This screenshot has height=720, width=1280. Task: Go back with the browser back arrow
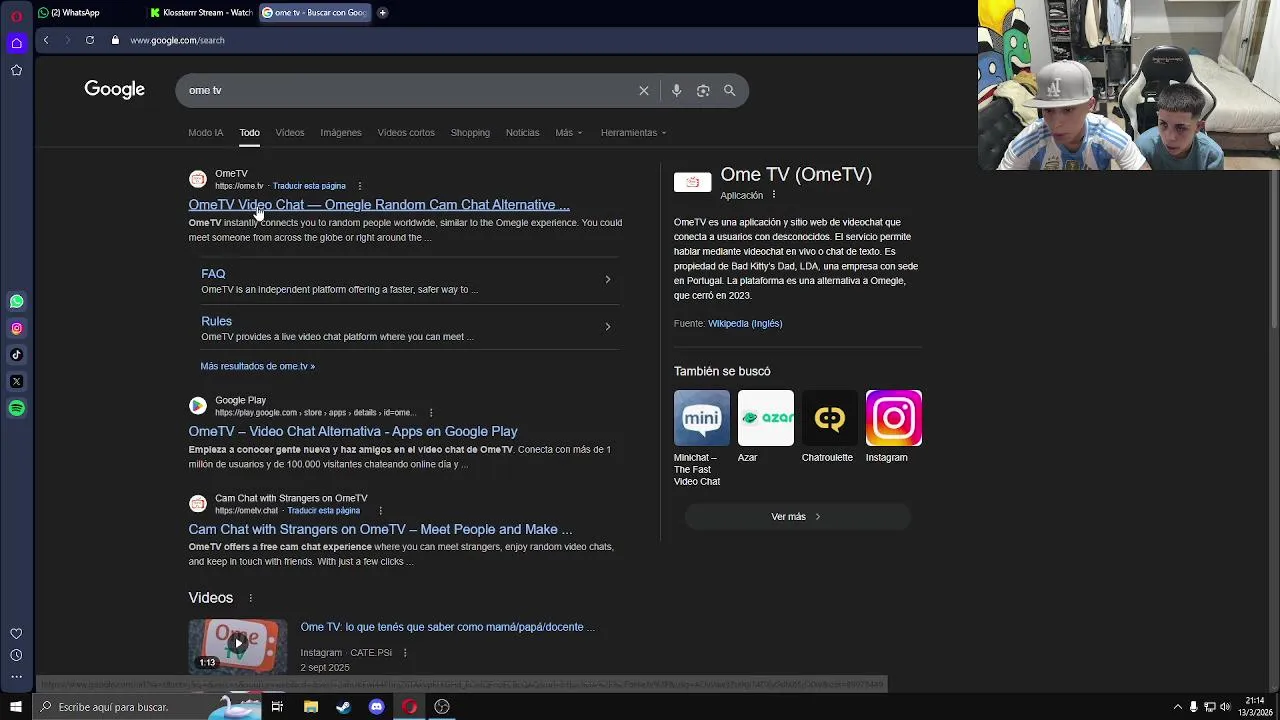point(46,40)
